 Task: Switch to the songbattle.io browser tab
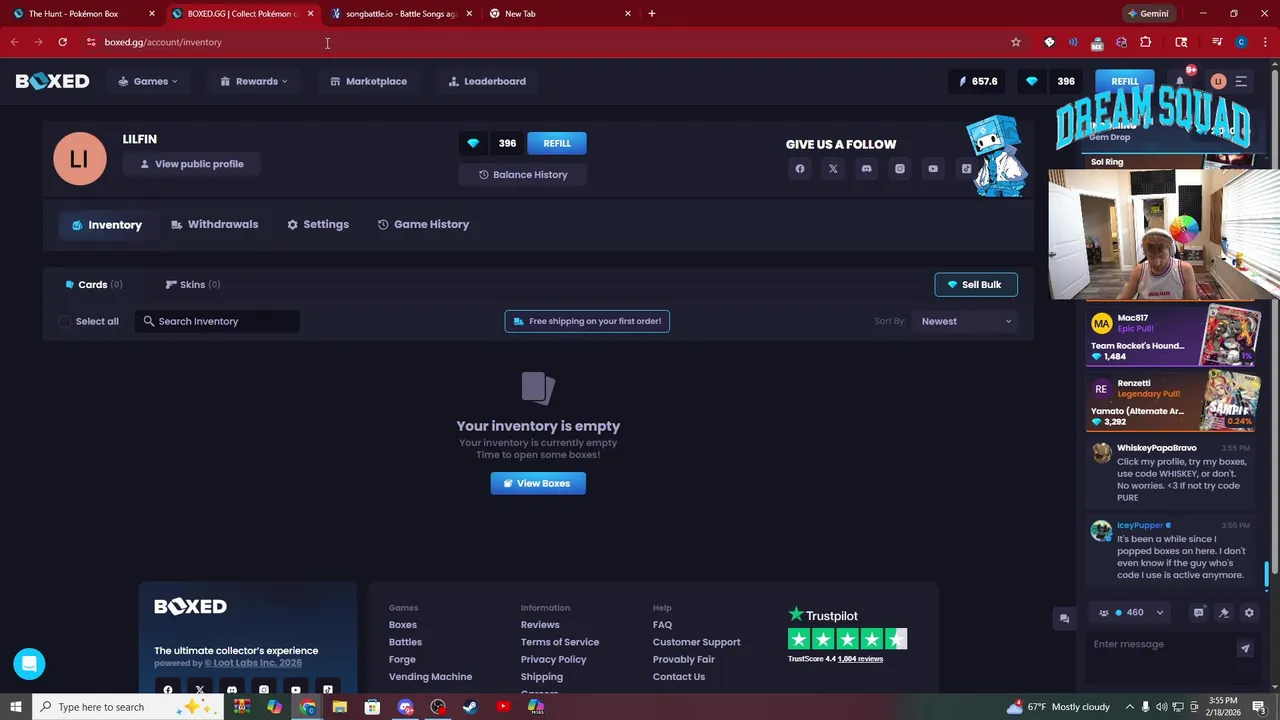pyautogui.click(x=401, y=14)
